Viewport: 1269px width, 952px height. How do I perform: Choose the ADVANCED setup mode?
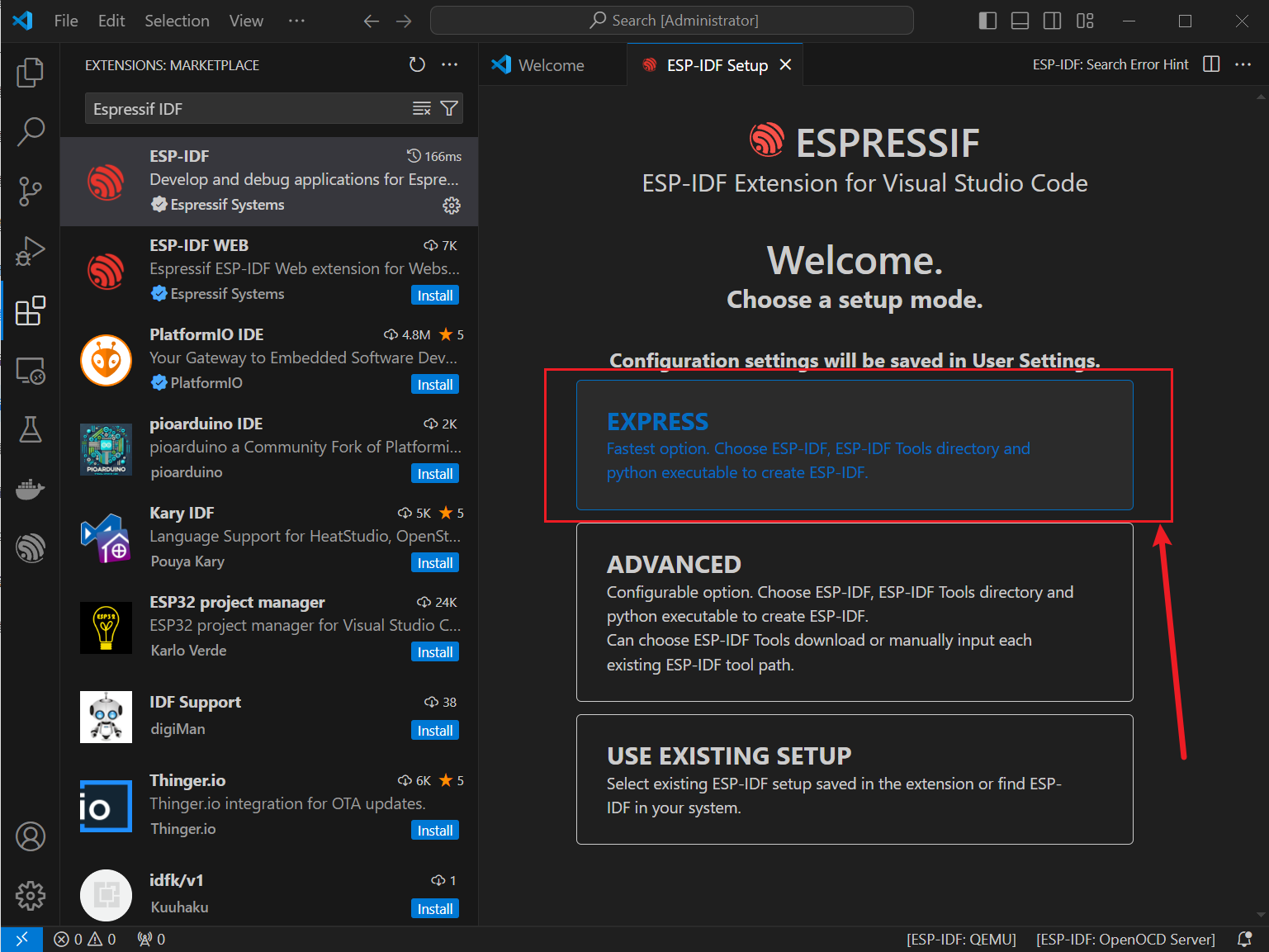pos(855,613)
